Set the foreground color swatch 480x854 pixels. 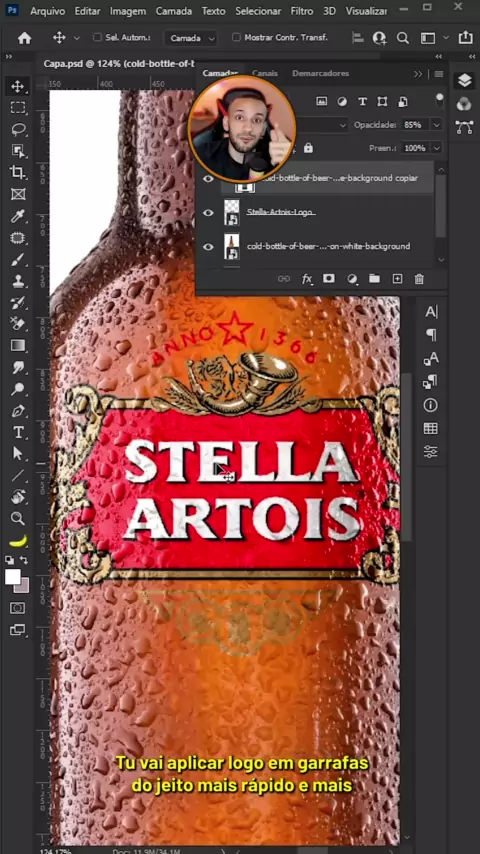13,577
